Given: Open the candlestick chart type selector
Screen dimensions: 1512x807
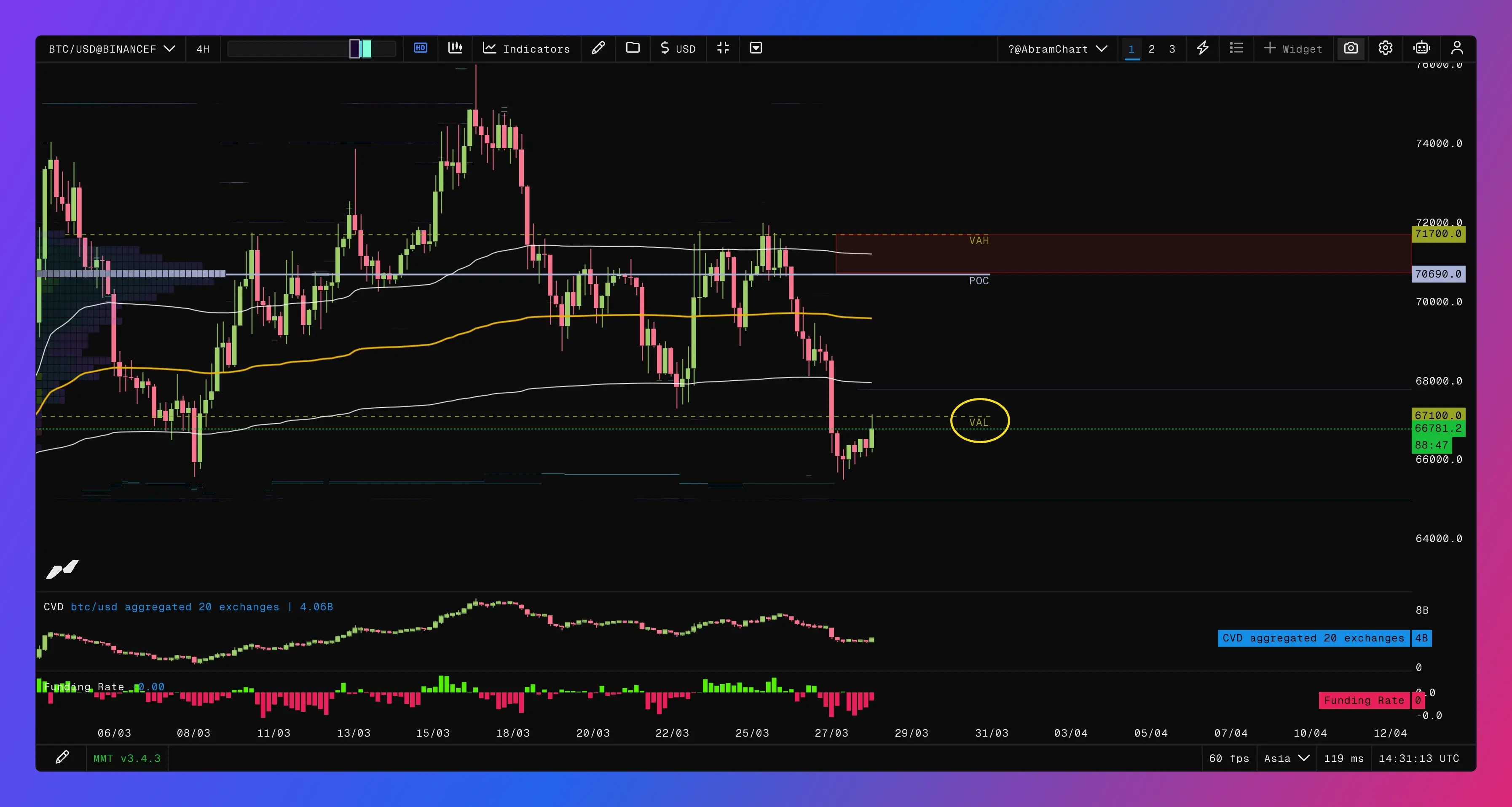Looking at the screenshot, I should [456, 48].
